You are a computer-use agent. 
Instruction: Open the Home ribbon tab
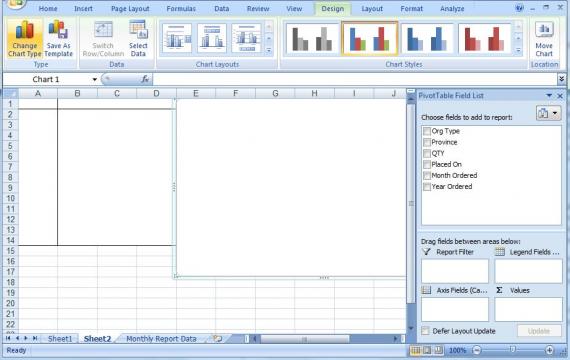(x=48, y=8)
